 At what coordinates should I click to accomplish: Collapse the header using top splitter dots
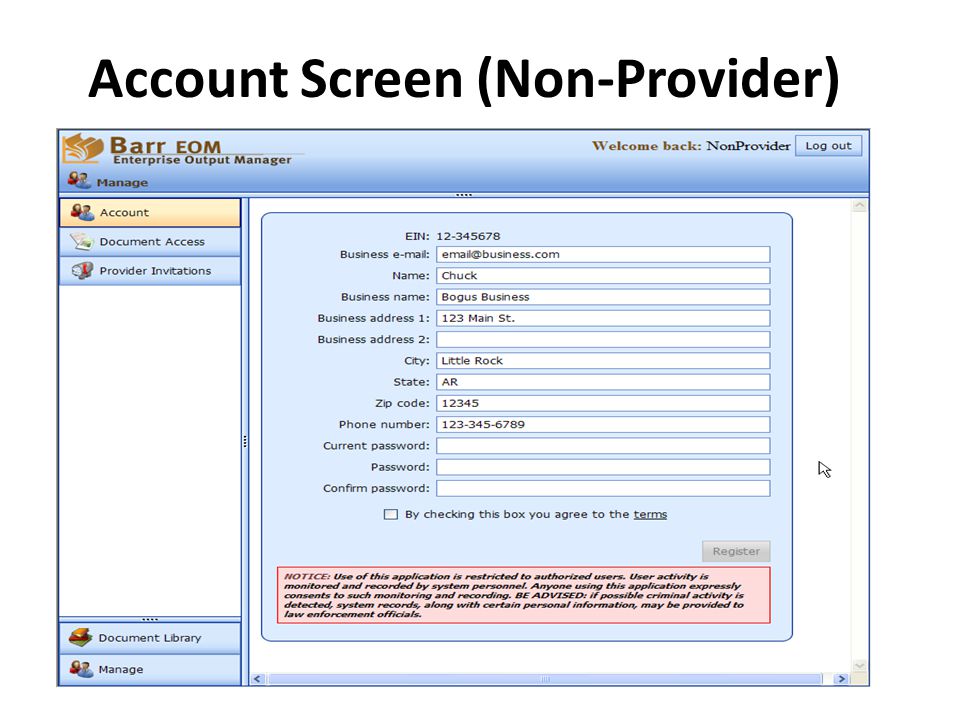point(463,195)
